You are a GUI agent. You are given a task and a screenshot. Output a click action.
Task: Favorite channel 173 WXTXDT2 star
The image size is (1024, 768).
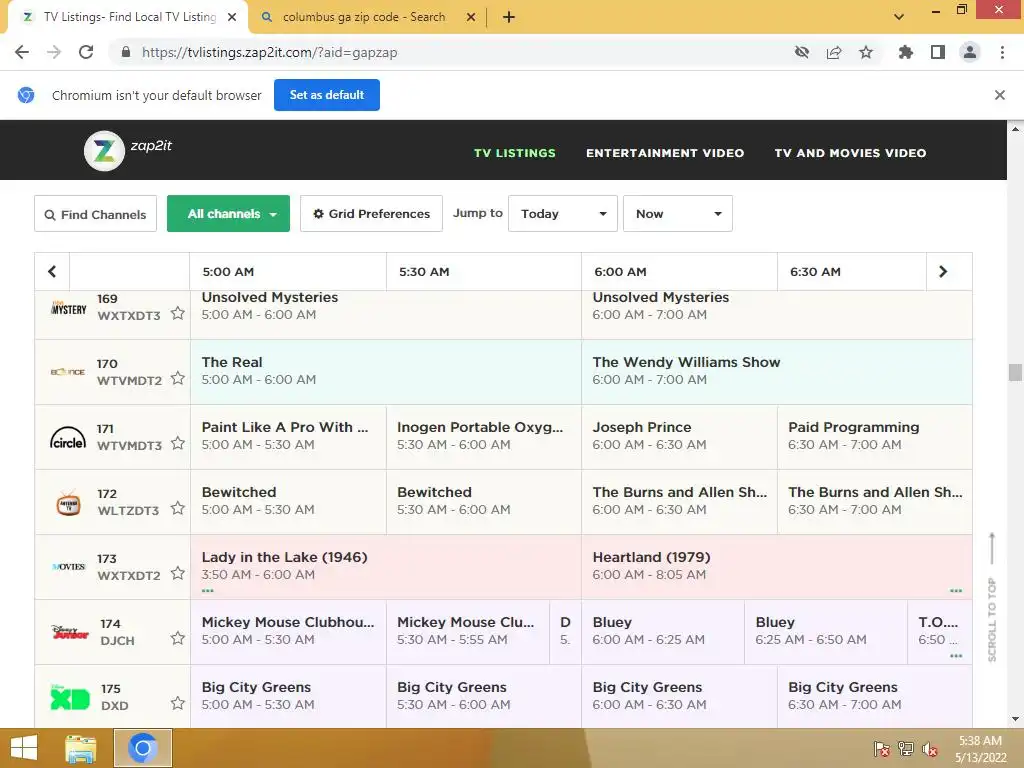(178, 573)
